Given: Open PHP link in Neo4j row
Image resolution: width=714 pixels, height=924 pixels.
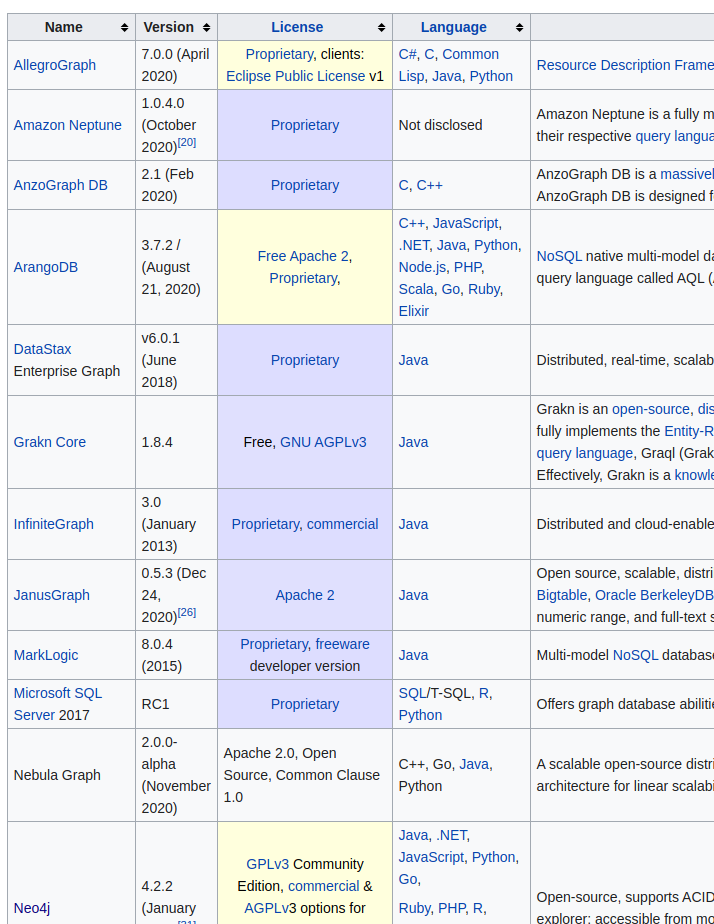Looking at the screenshot, I should (452, 909).
